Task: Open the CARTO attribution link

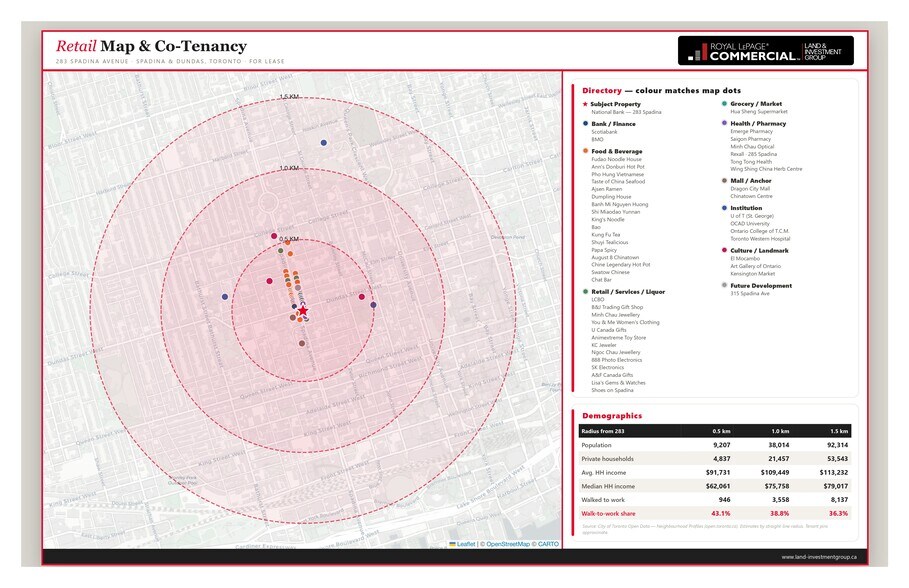Action: point(548,544)
